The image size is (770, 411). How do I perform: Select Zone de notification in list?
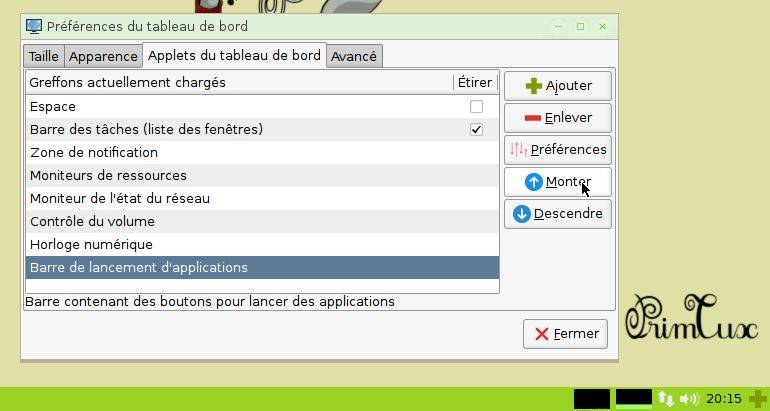(x=262, y=153)
